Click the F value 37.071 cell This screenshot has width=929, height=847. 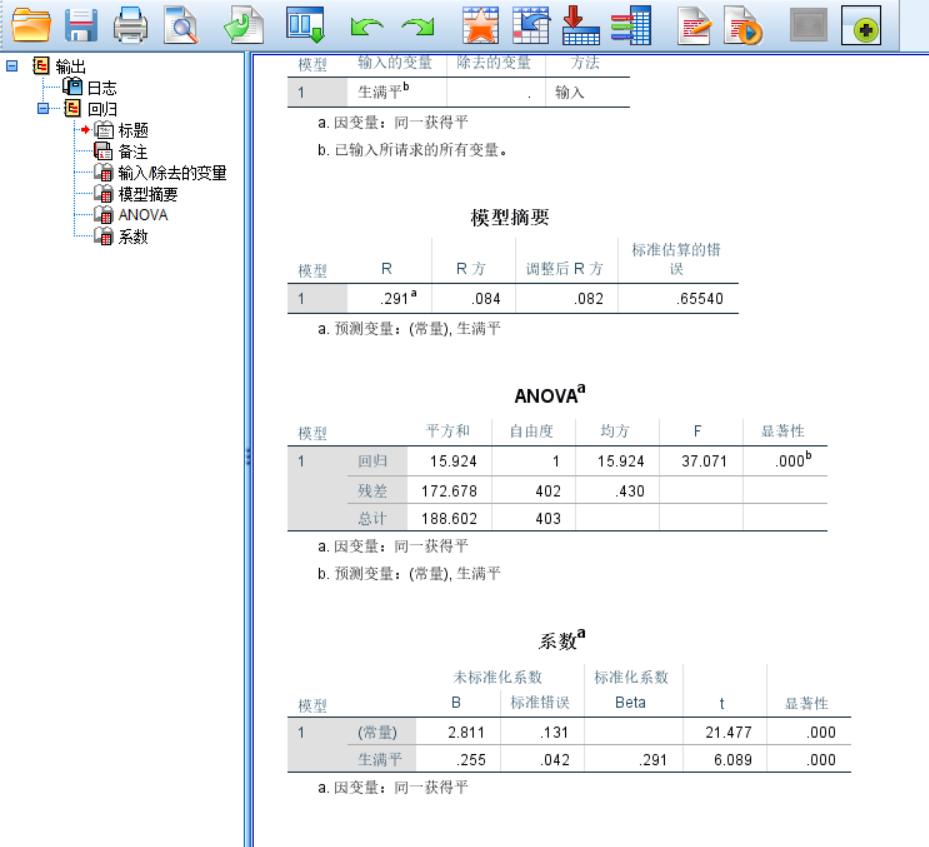[x=704, y=461]
